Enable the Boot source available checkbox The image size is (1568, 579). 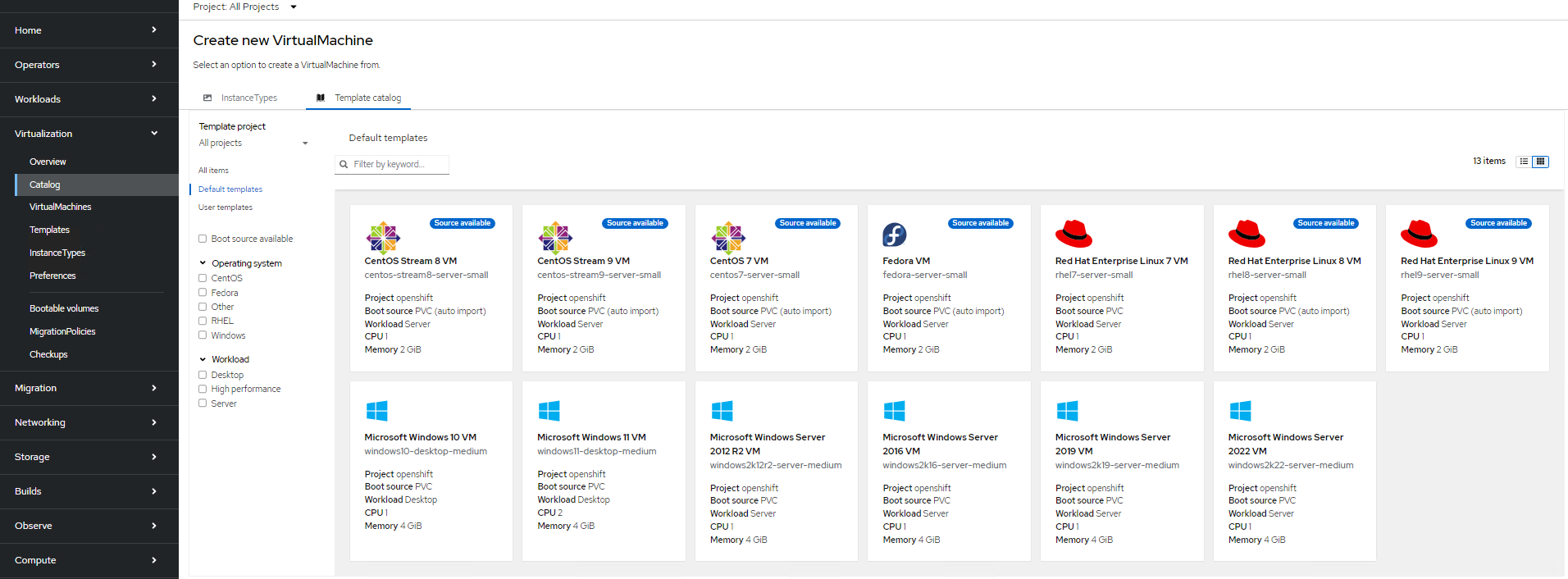click(203, 239)
